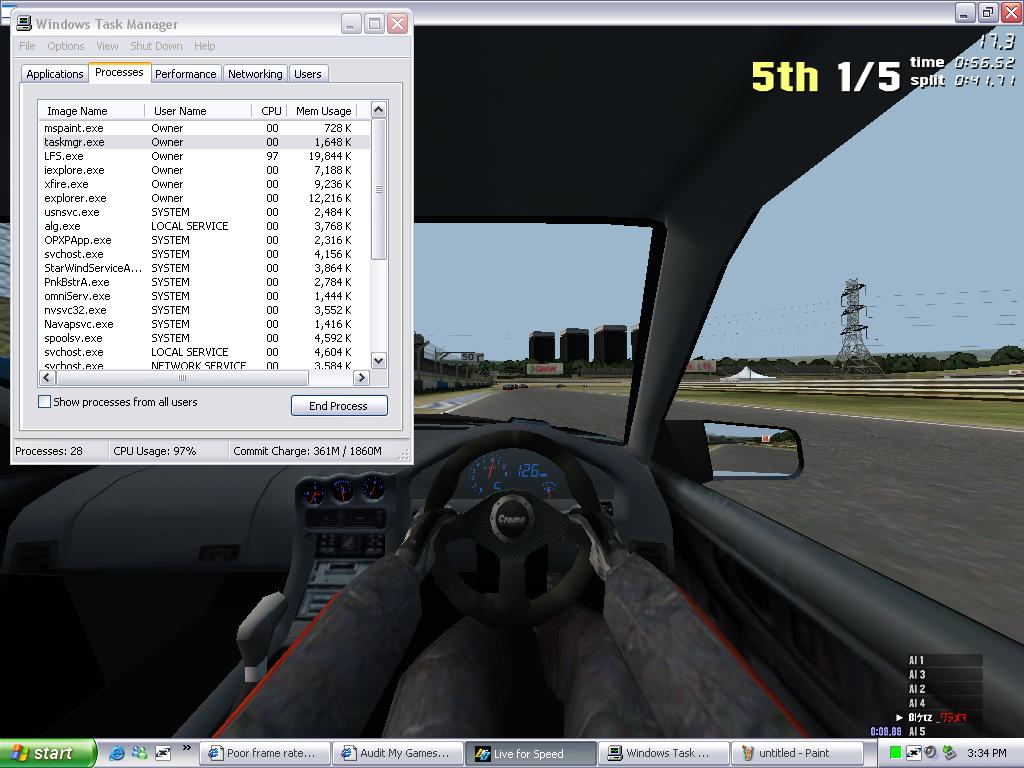Screen dimensions: 1024x768
Task: Click the 19,844 K memory value
Action: pos(330,156)
